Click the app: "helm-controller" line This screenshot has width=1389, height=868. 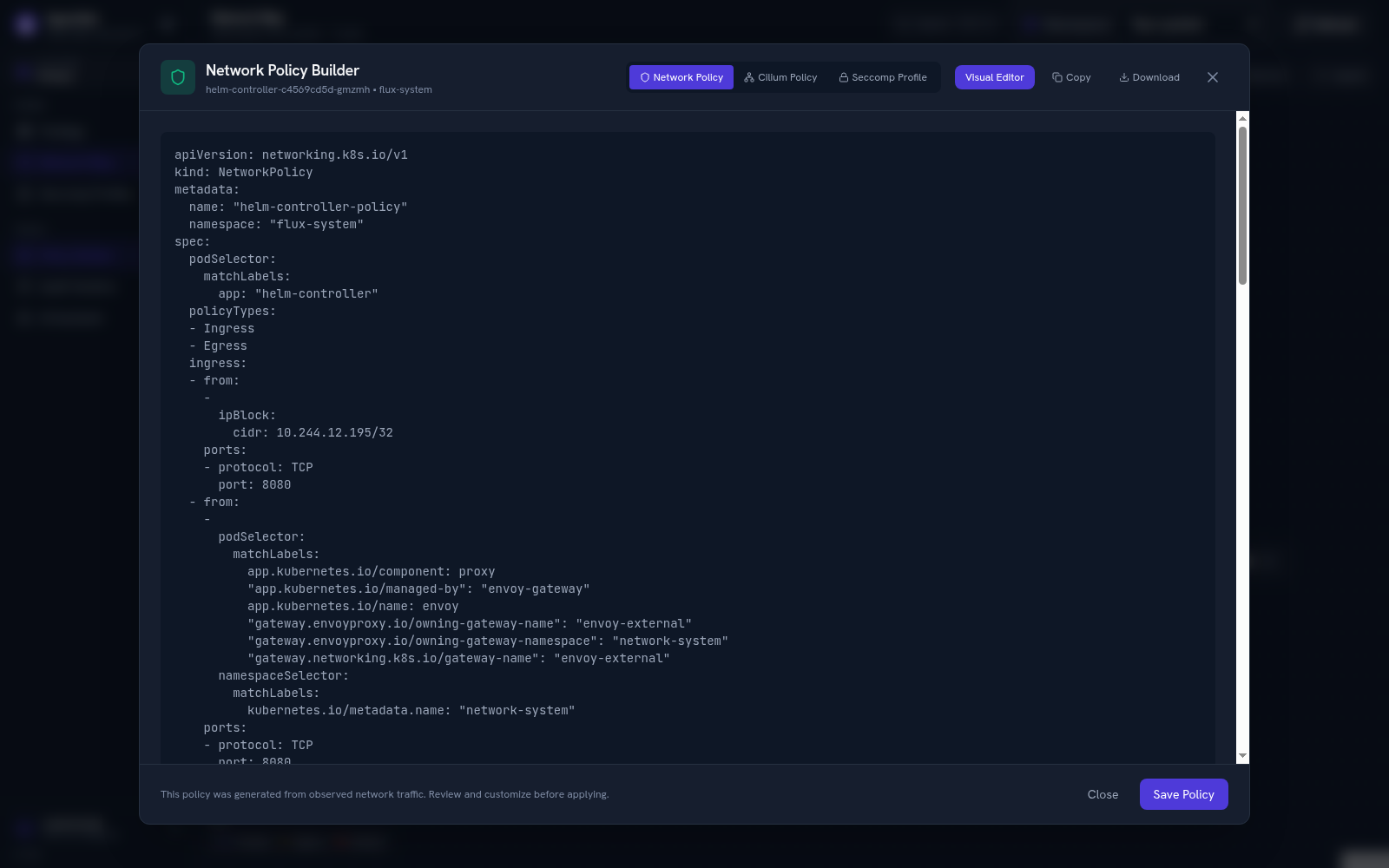298,293
